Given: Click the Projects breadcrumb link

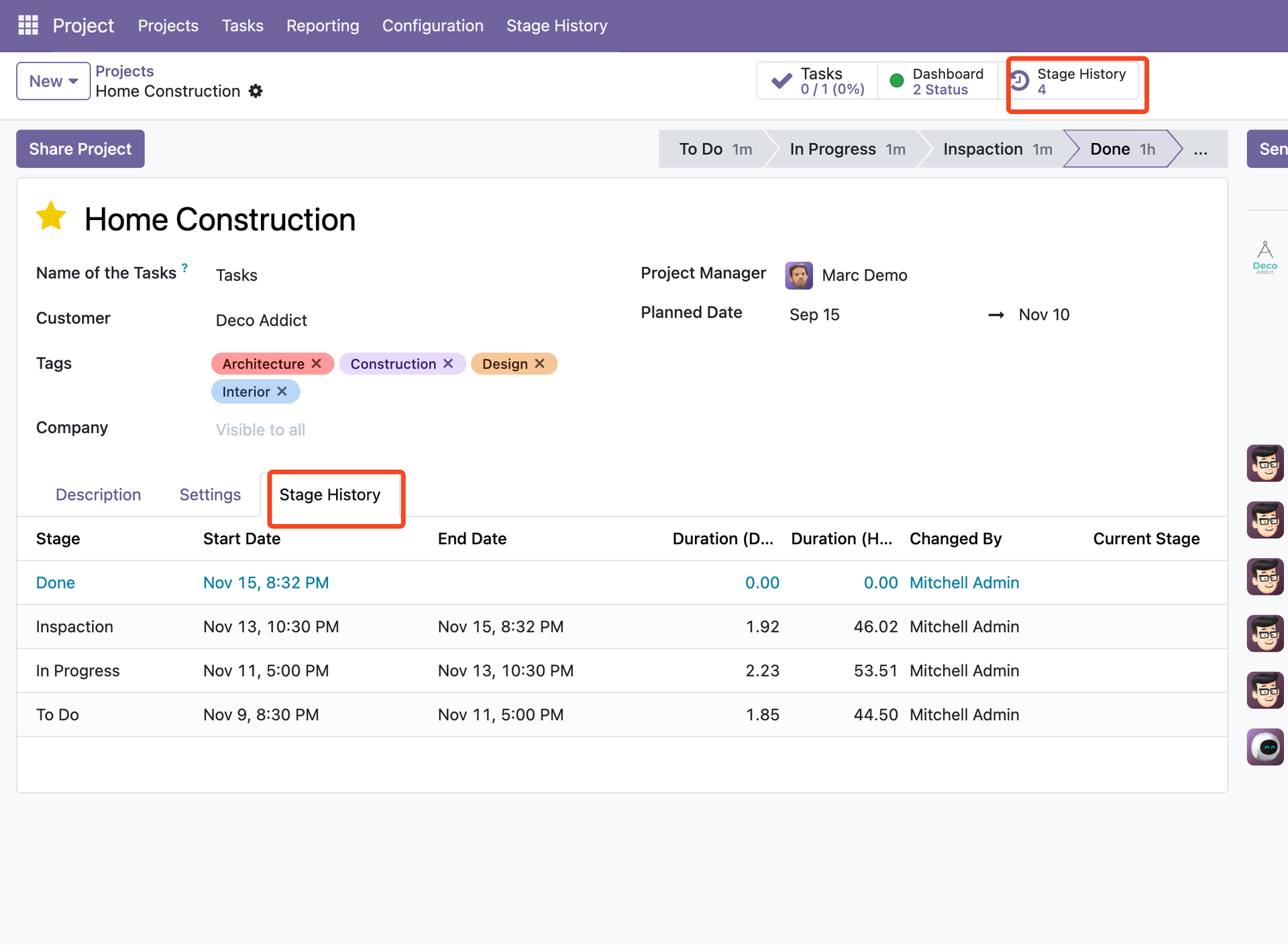Looking at the screenshot, I should click(125, 71).
